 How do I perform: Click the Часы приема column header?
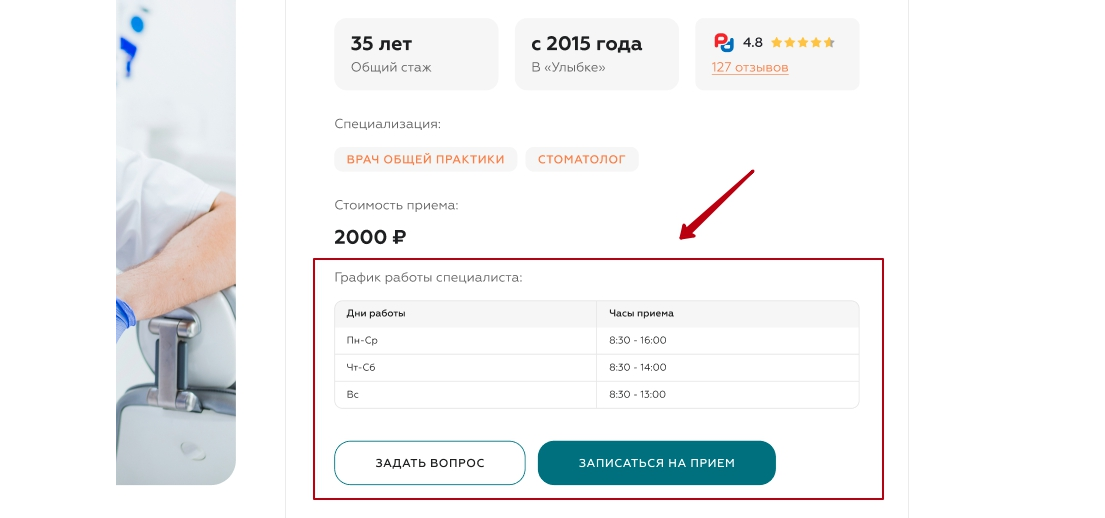point(641,313)
